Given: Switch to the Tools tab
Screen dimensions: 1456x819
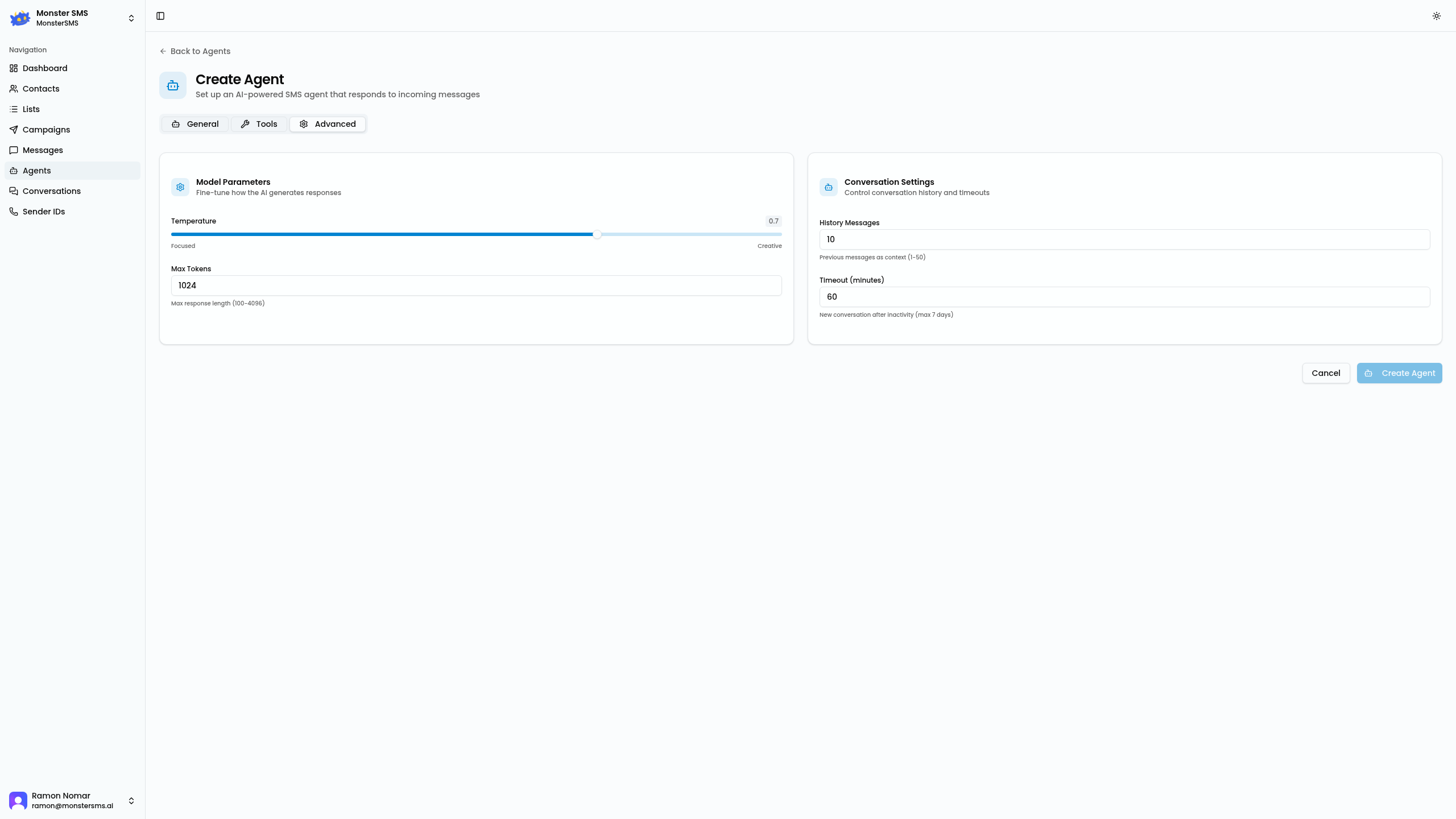Looking at the screenshot, I should (x=259, y=124).
